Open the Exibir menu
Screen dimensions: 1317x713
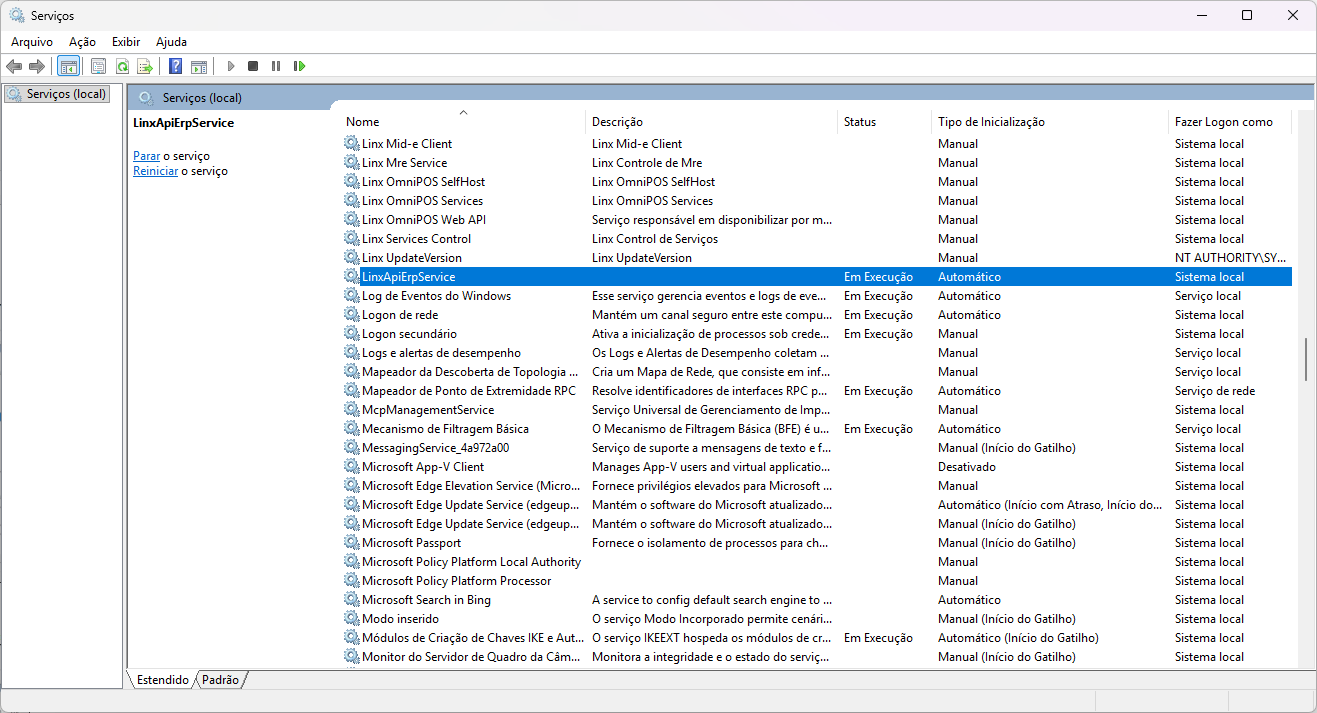coord(126,42)
